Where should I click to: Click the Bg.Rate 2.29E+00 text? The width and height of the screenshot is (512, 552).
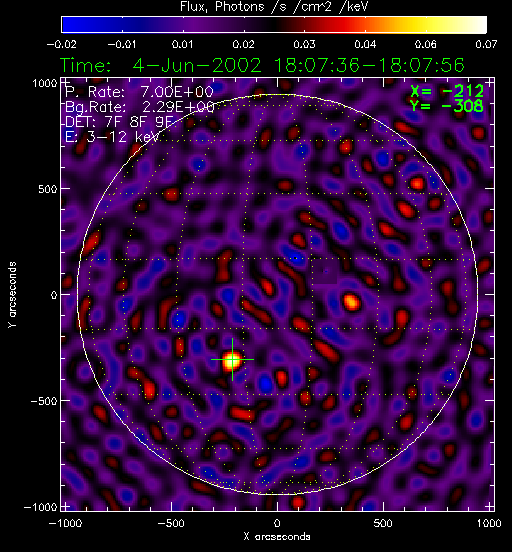pos(140,107)
